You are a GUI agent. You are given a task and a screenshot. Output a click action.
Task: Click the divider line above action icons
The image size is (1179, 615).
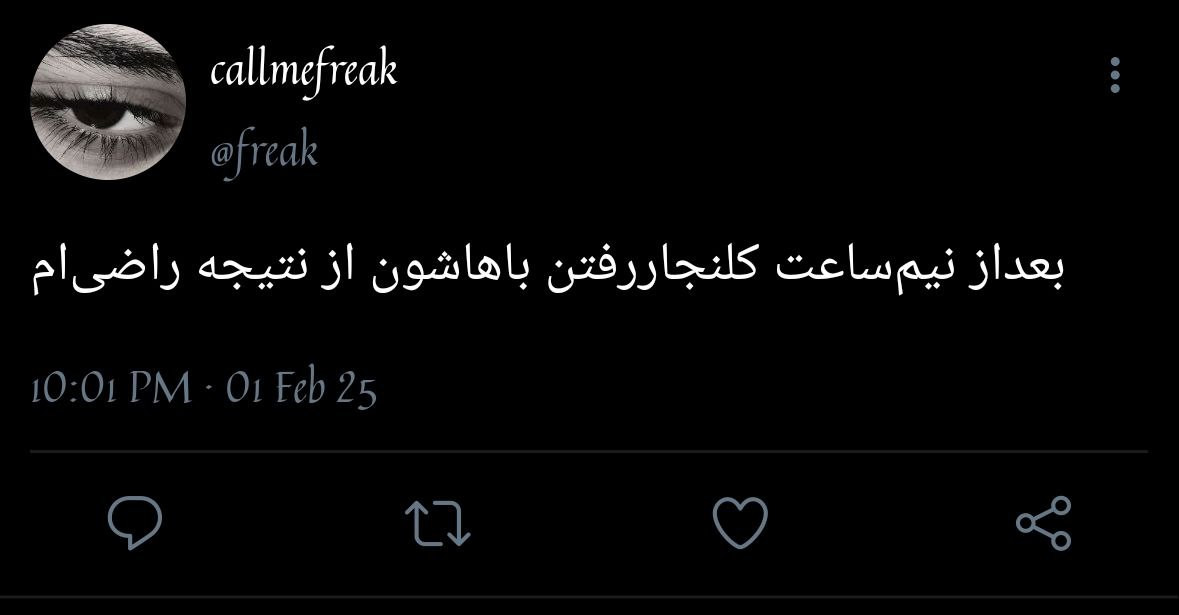[x=589, y=452]
